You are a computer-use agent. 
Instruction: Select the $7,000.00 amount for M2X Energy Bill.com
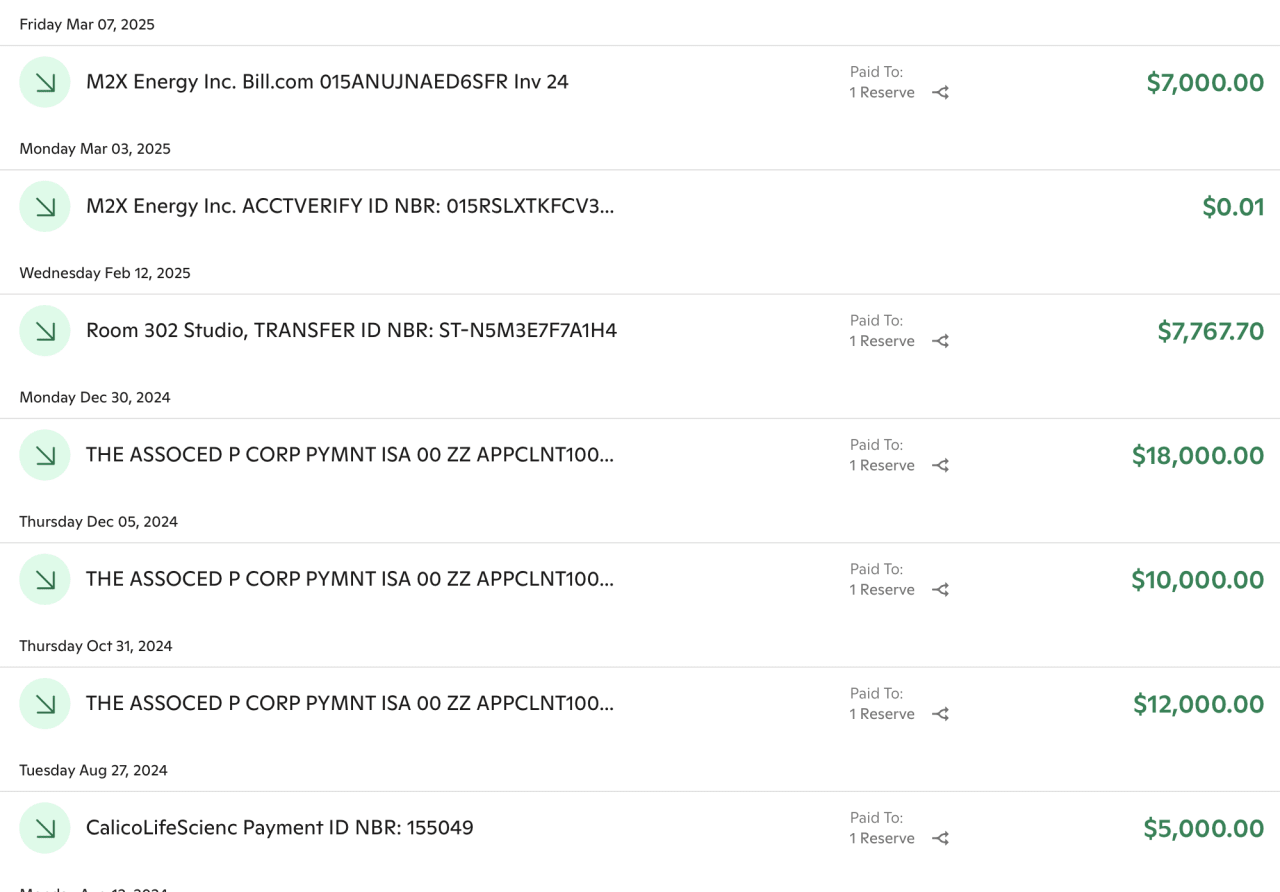[x=1205, y=83]
